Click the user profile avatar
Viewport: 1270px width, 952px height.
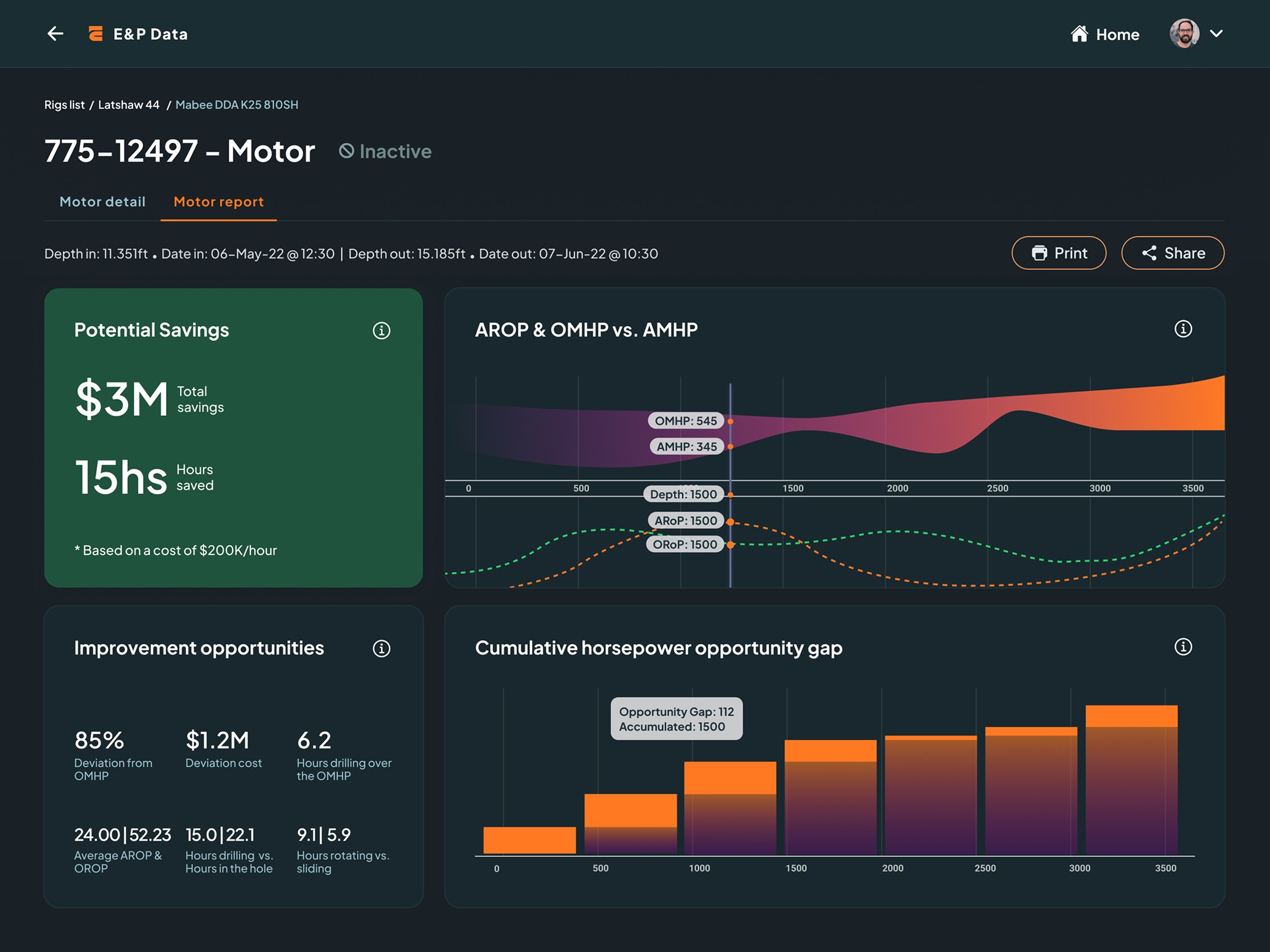pos(1184,34)
